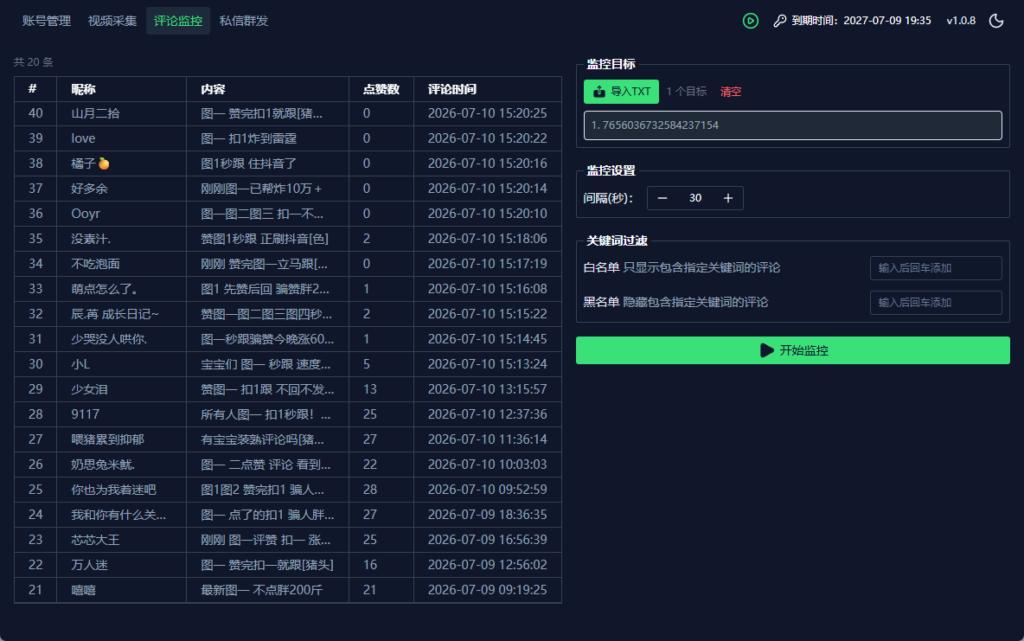
Task: Click comment 图一 扣1炸到雷霆
Action: pyautogui.click(x=249, y=138)
